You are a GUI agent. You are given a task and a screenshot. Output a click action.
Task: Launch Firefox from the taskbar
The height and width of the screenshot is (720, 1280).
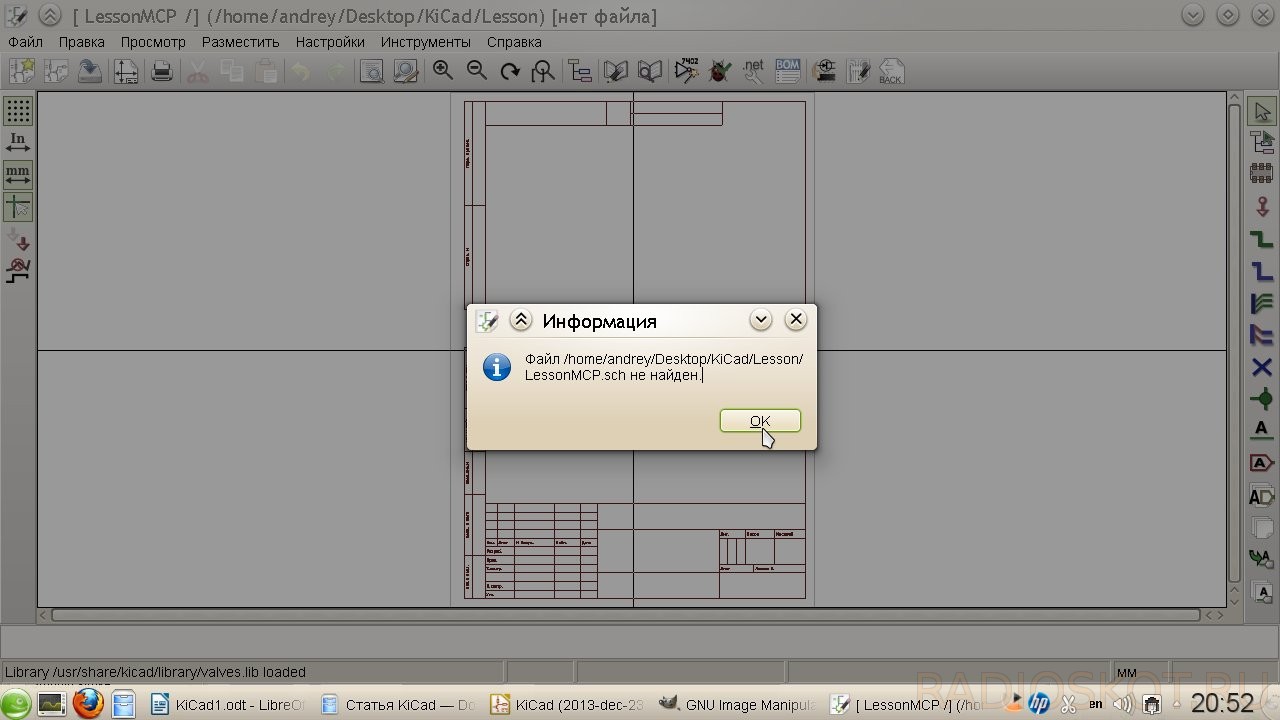(x=88, y=704)
